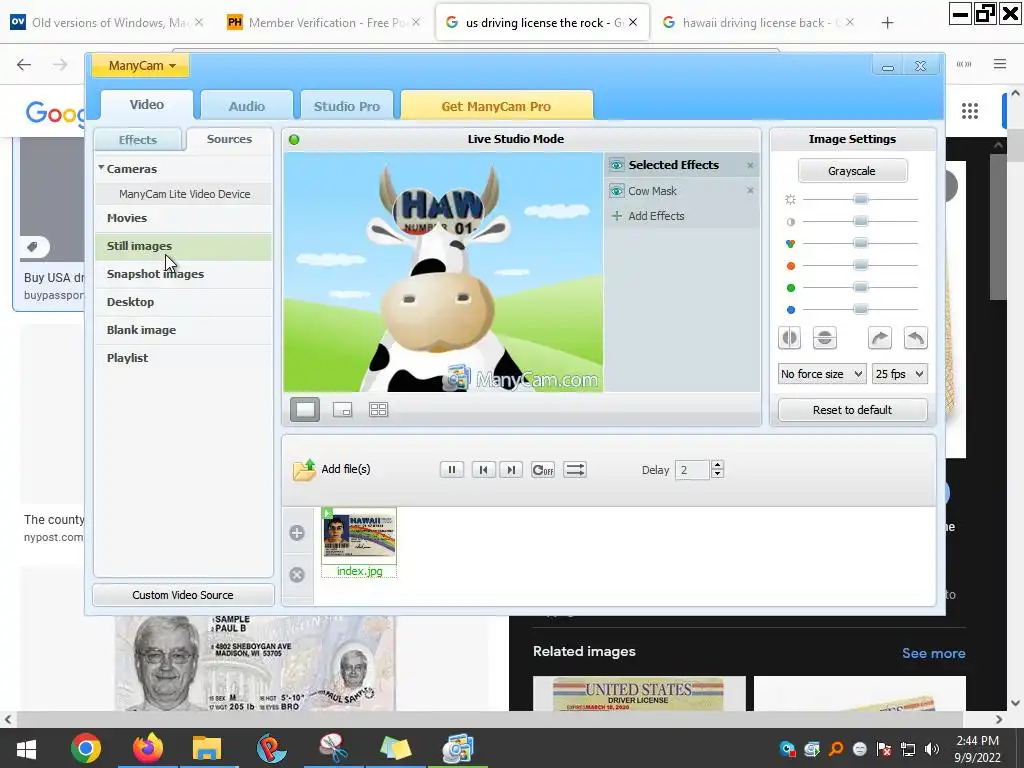
Task: Select Snapshot images source
Action: [x=184, y=274]
